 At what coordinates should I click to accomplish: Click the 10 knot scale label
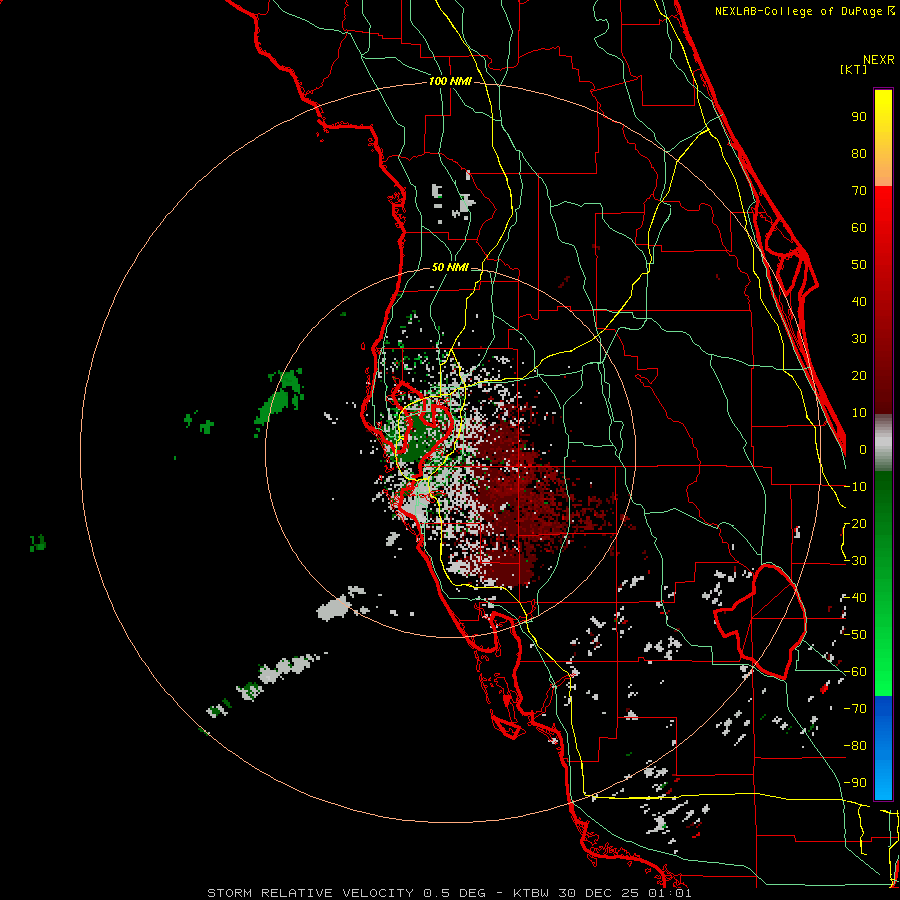tap(859, 413)
